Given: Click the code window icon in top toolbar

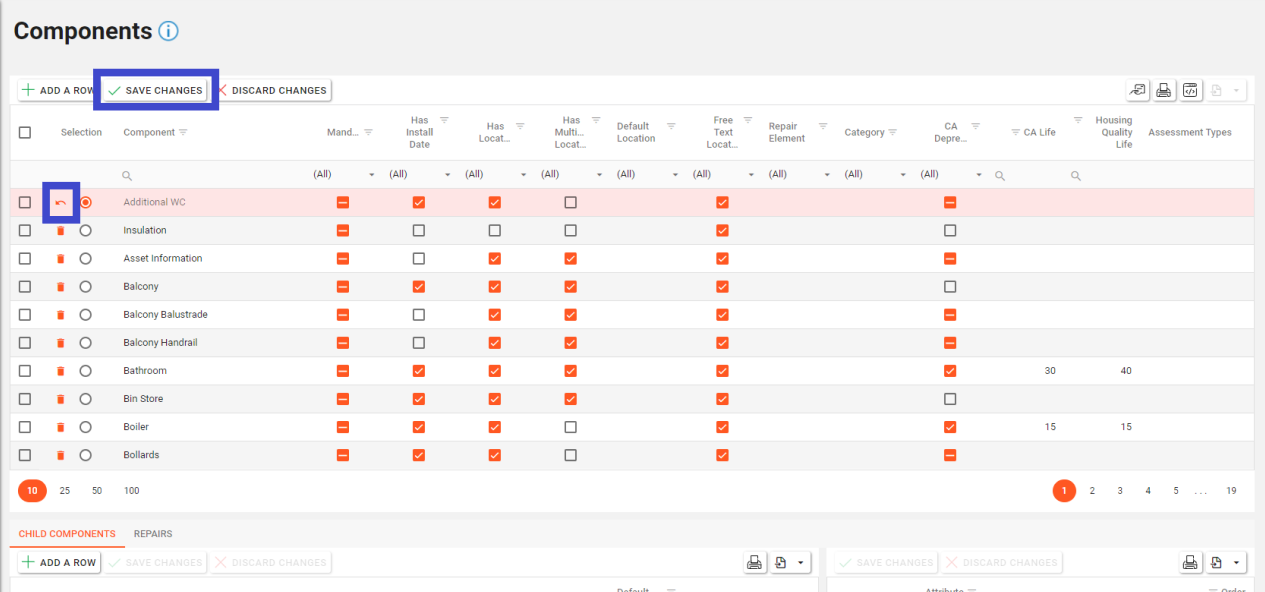Looking at the screenshot, I should point(1190,90).
